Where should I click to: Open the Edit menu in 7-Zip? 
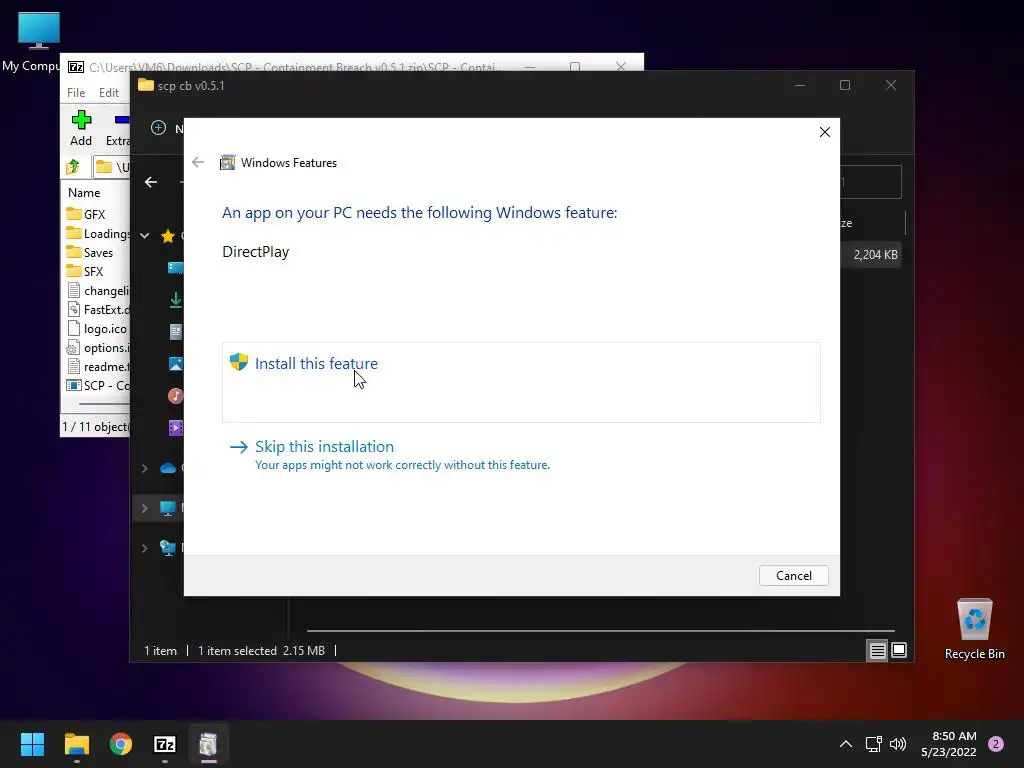click(108, 93)
